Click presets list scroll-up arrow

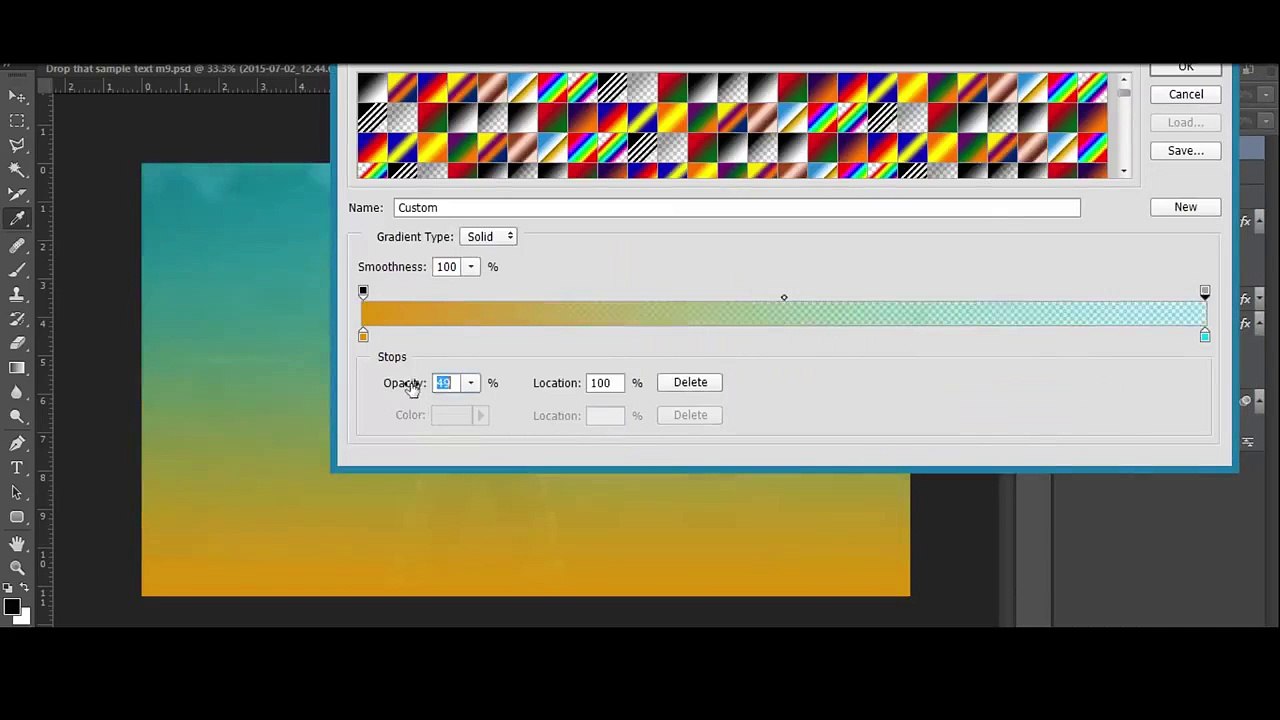[1124, 80]
